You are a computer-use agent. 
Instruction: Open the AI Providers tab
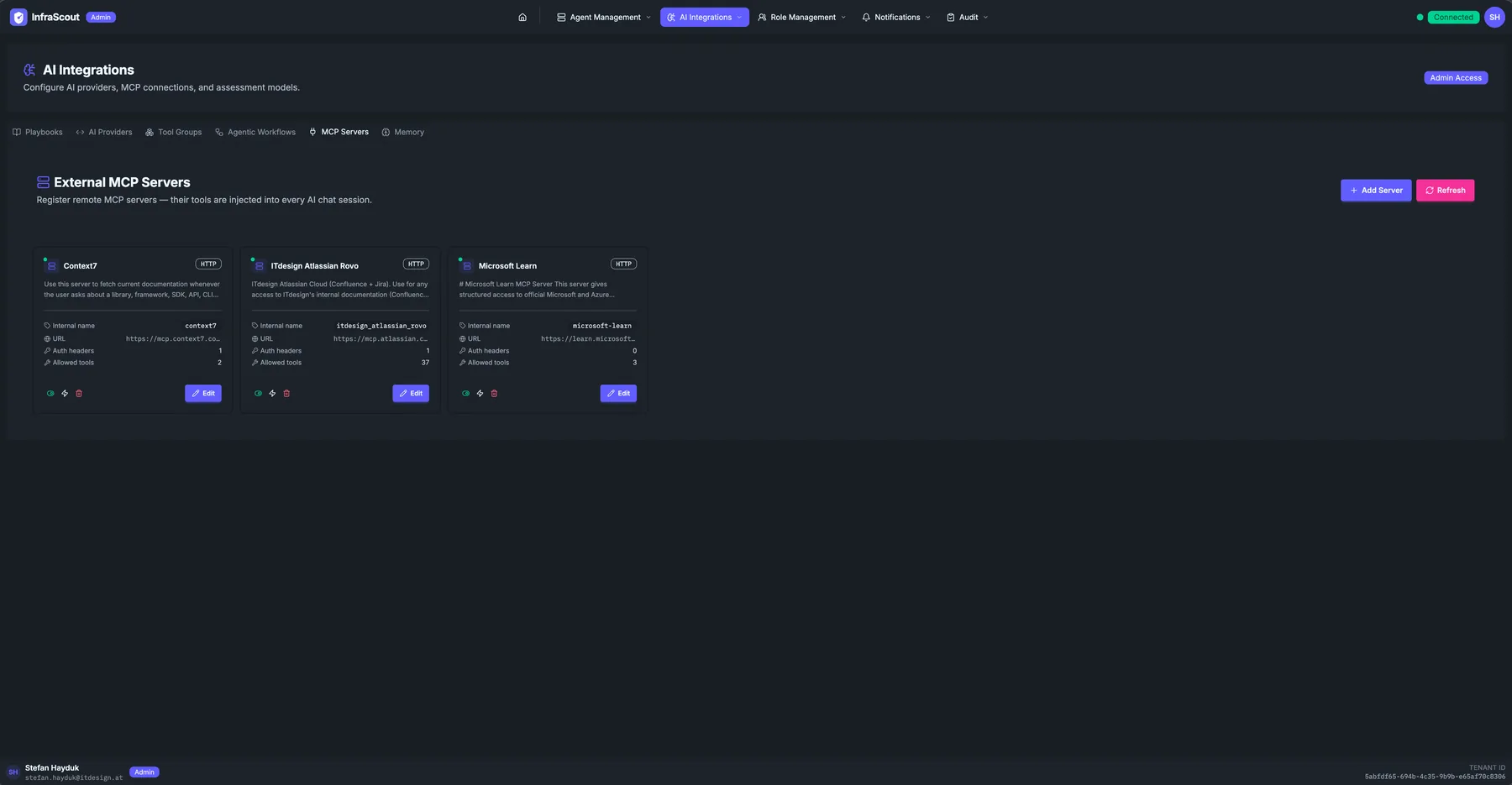coord(104,132)
